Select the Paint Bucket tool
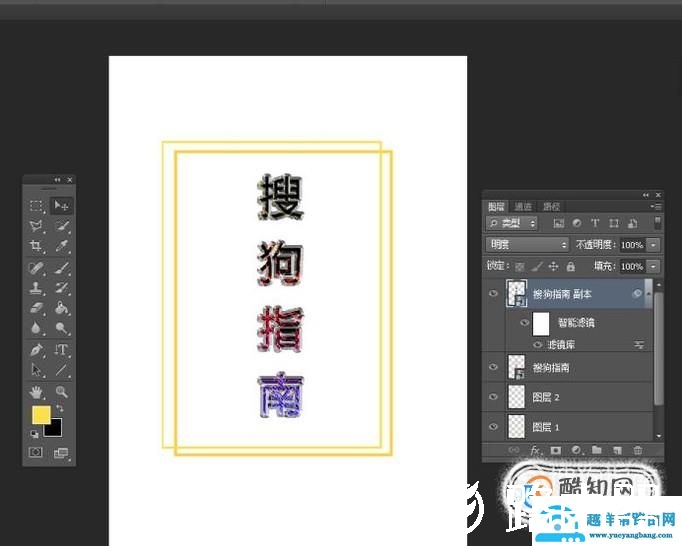Screen dimensions: 682x546 coord(62,308)
